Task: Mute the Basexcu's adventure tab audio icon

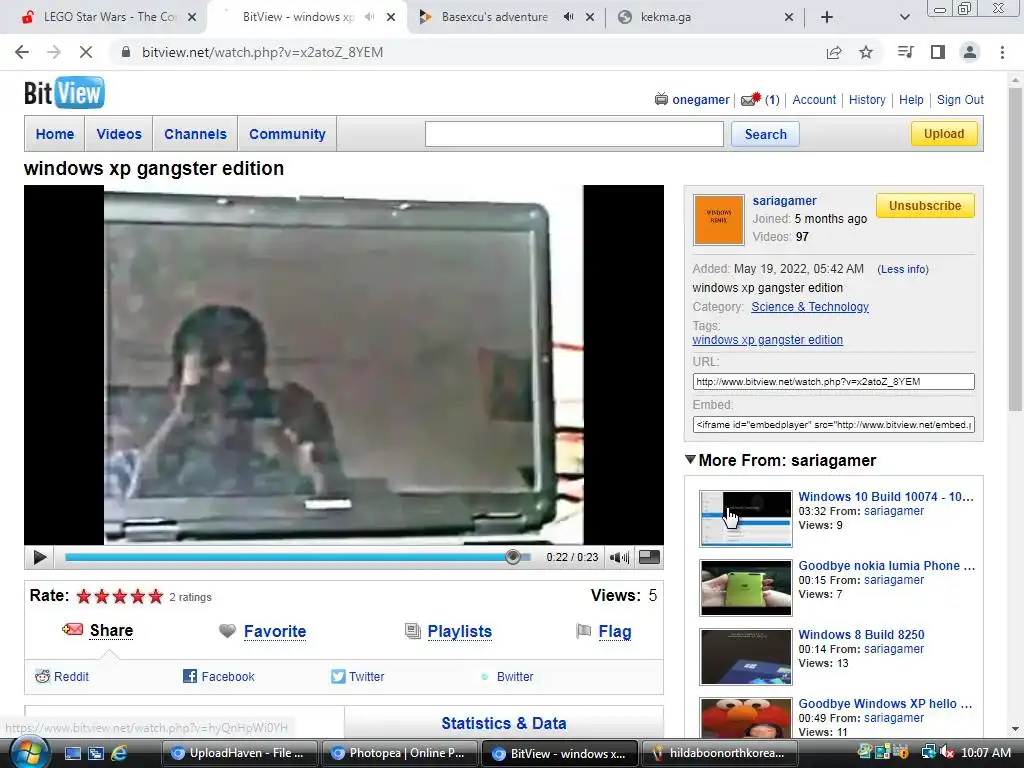Action: tap(568, 17)
